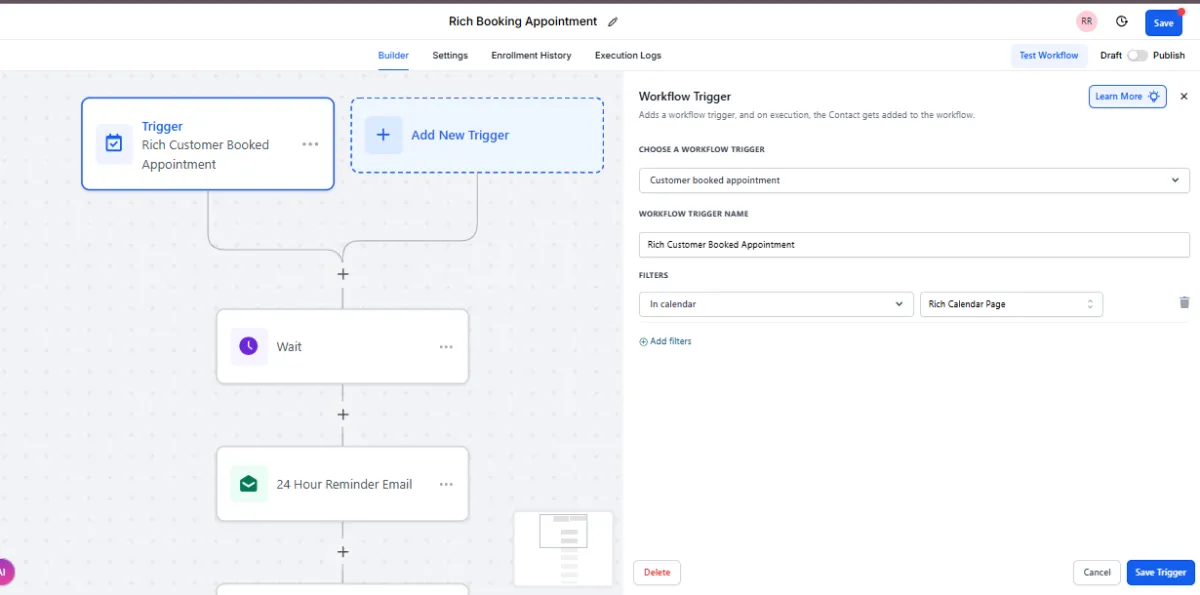Add step plus icon below Wait
The width and height of the screenshot is (1200, 595).
click(x=343, y=414)
